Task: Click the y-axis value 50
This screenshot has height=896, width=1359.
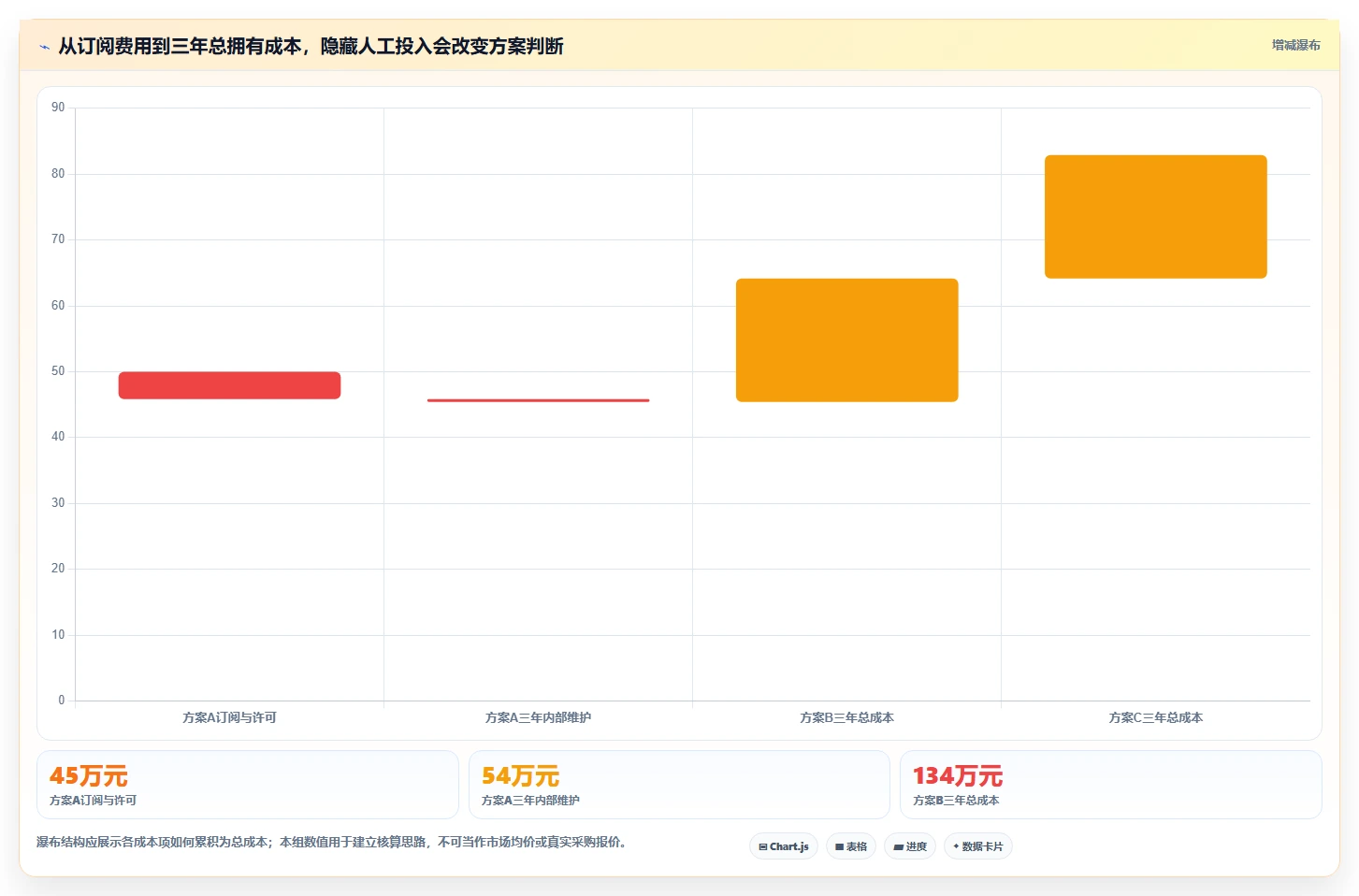Action: 58,371
